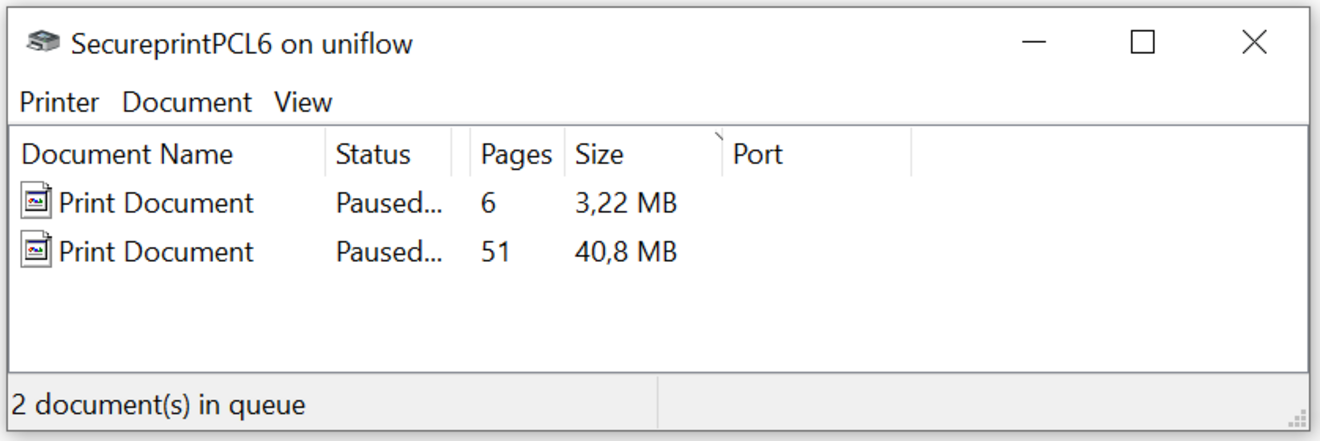Viewport: 1320px width, 441px height.
Task: Close the SecureprintPCL6 on uniflow window
Action: (1254, 43)
